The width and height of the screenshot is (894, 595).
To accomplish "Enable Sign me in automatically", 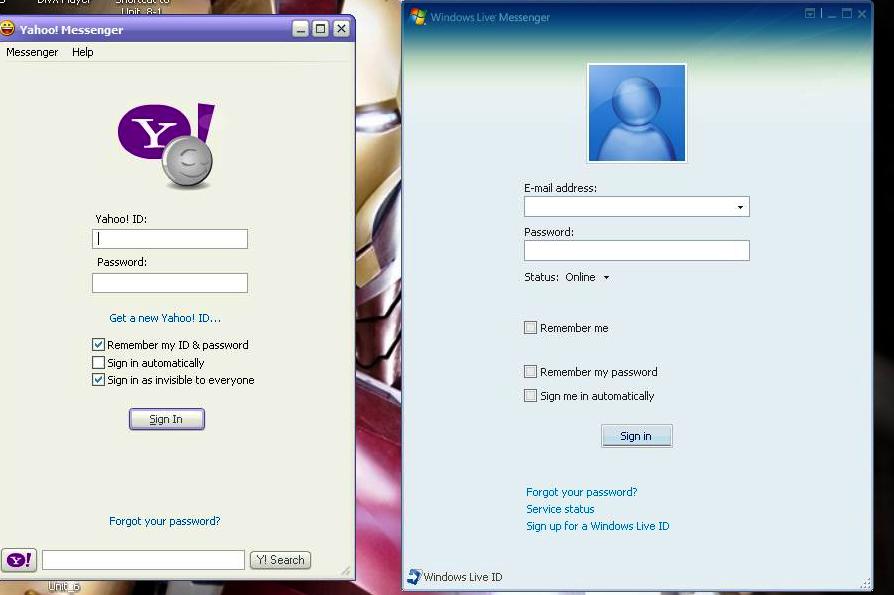I will click(530, 396).
